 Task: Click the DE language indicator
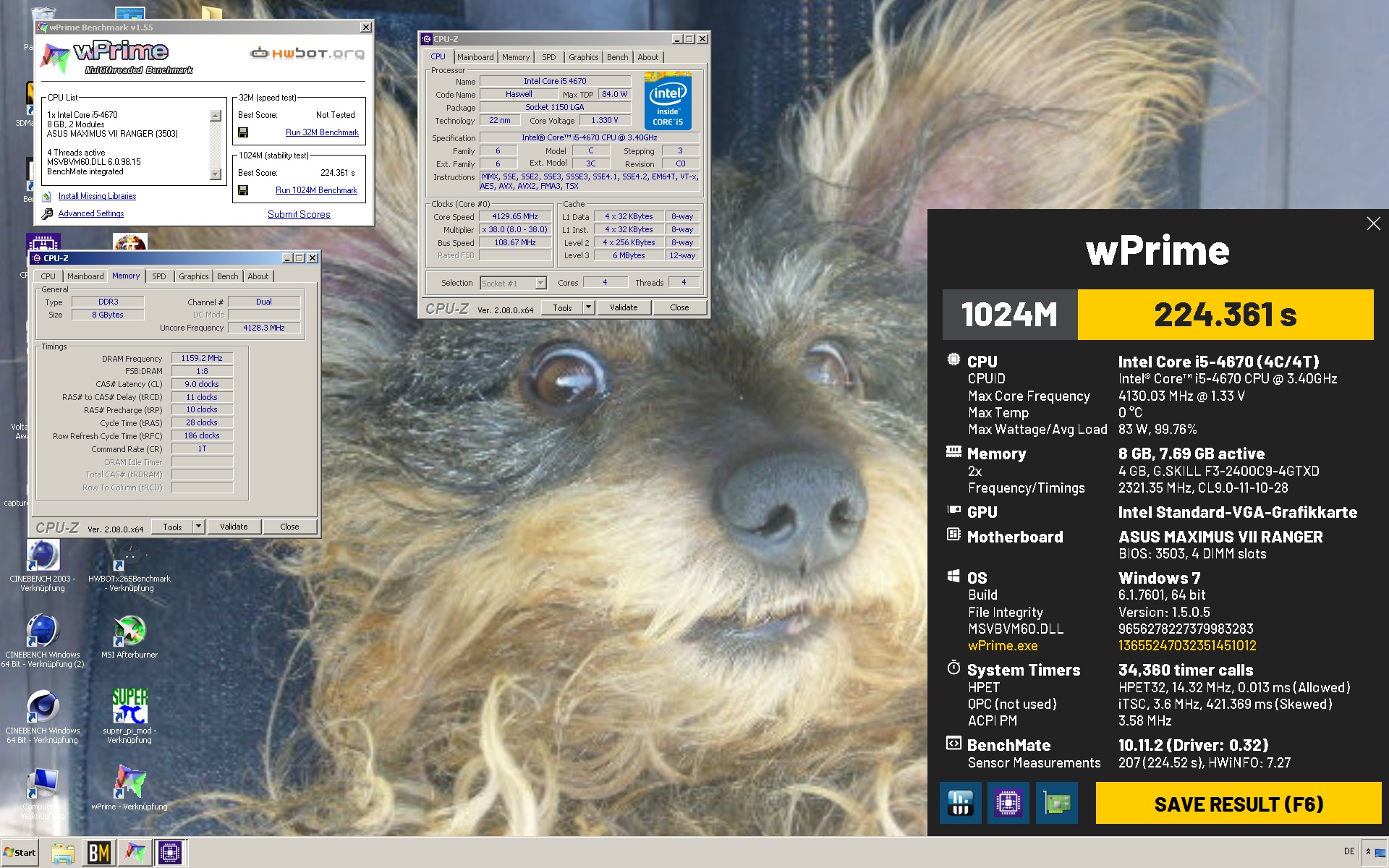[x=1349, y=851]
